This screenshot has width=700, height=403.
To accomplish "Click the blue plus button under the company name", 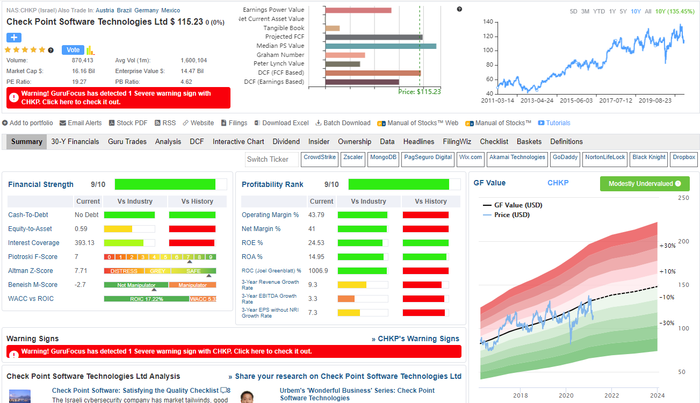I will click(14, 37).
